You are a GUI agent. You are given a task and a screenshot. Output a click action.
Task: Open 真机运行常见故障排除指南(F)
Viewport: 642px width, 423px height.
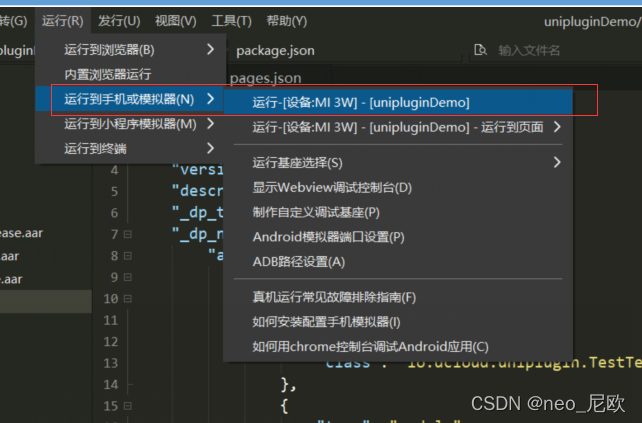(x=398, y=297)
